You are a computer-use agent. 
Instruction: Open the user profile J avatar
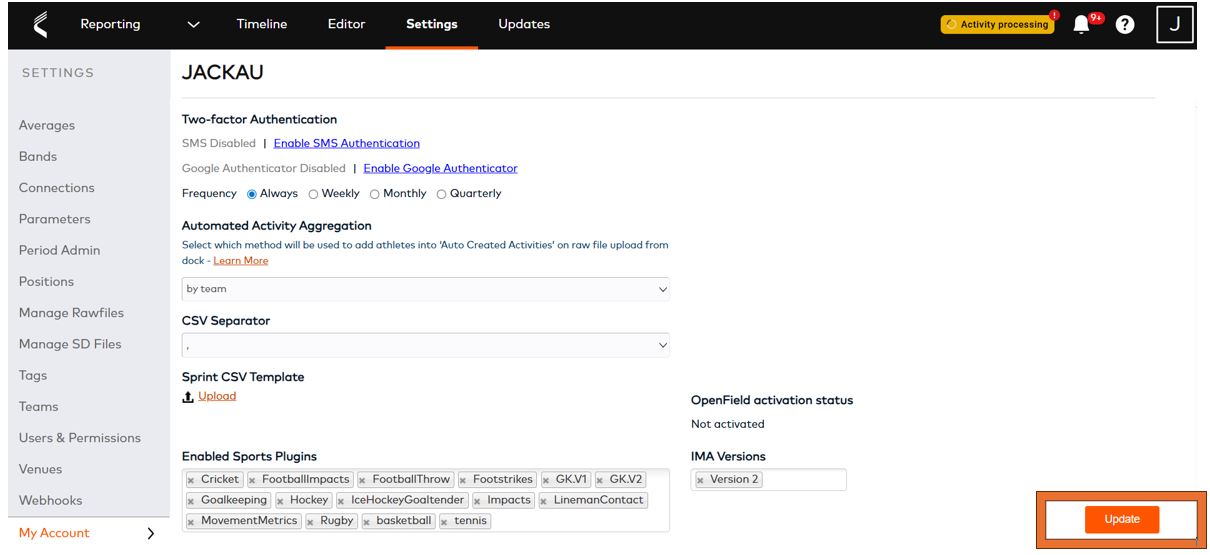point(1175,24)
